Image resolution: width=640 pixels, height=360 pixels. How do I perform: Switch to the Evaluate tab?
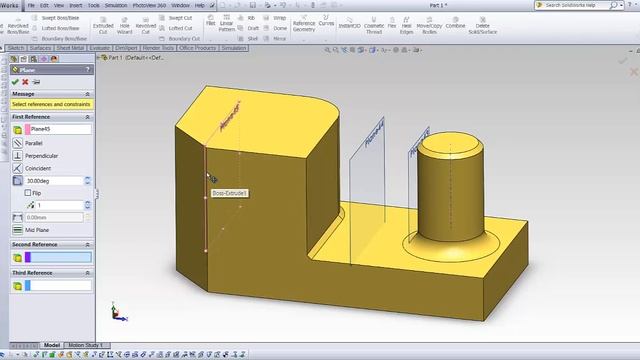(100, 48)
